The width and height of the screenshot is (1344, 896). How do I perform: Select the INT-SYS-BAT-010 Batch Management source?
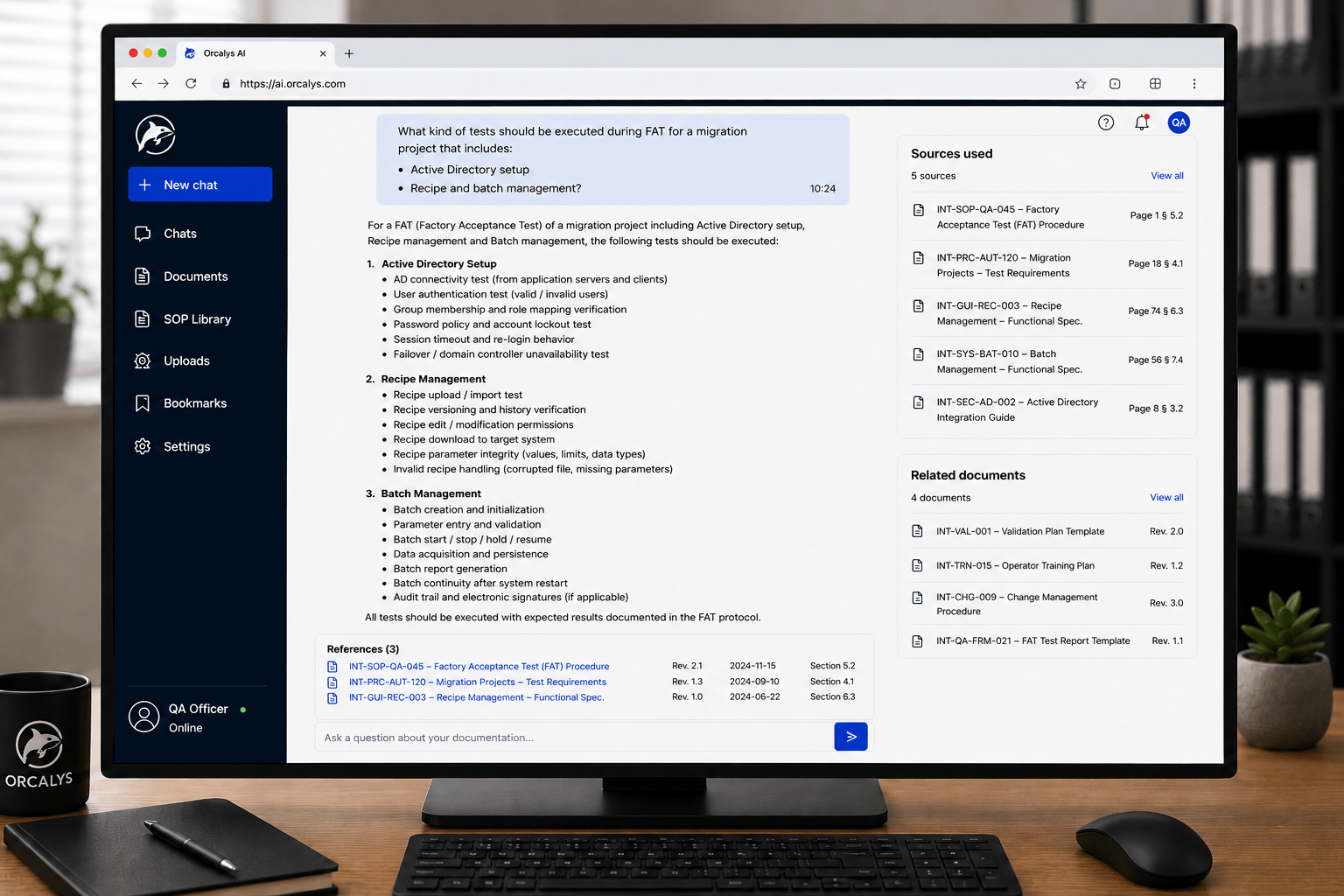(x=1046, y=361)
